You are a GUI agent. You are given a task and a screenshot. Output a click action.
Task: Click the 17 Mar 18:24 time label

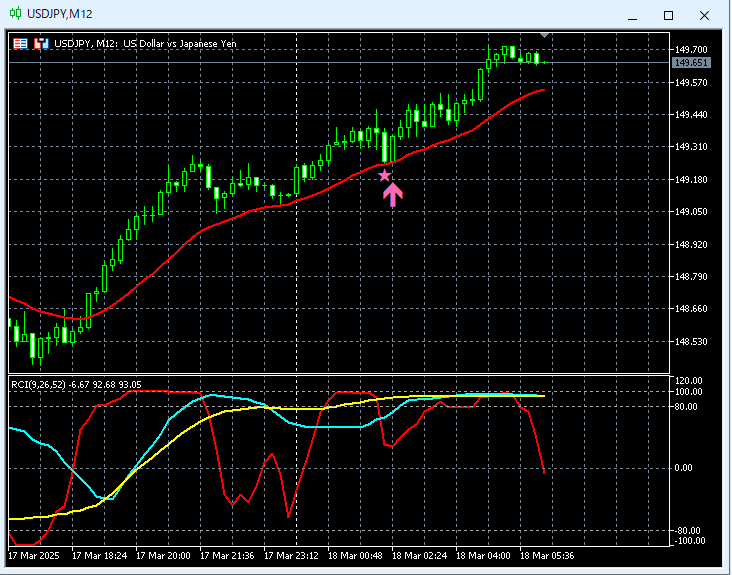(99, 556)
